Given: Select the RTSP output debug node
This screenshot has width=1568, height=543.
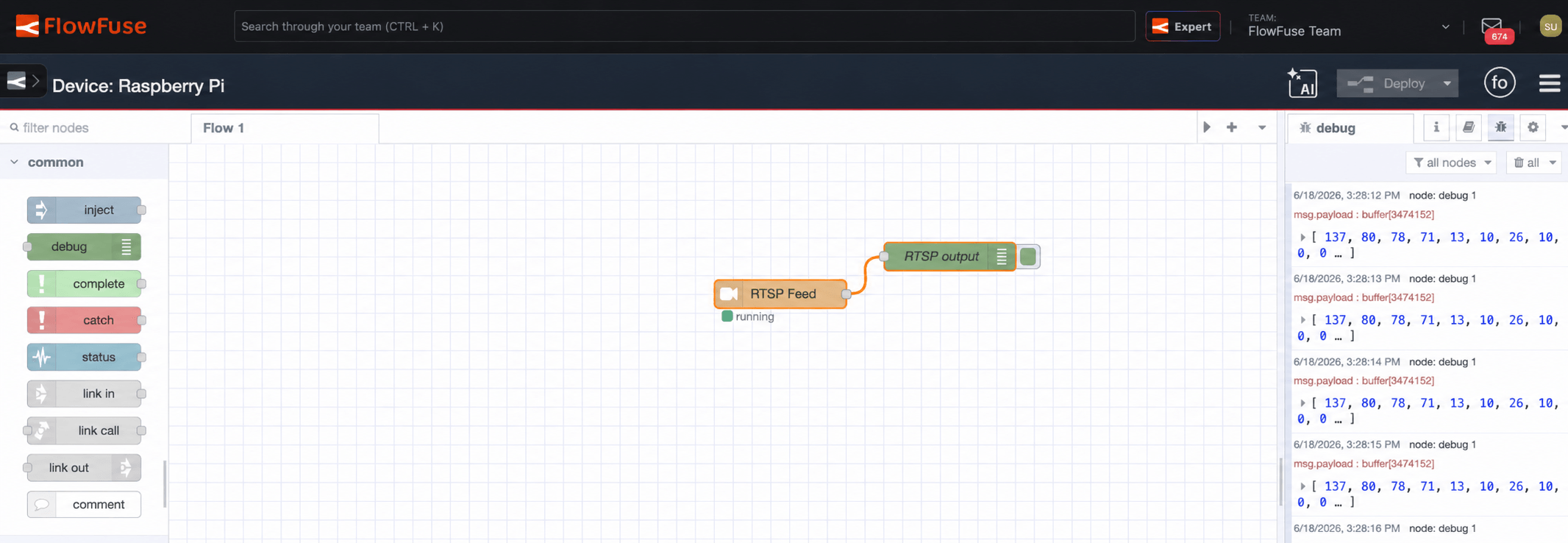Looking at the screenshot, I should pos(949,256).
